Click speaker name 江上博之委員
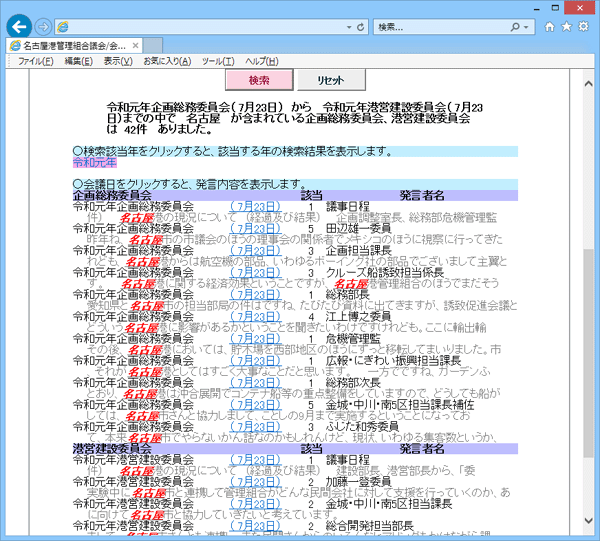This screenshot has width=600, height=541. click(359, 317)
